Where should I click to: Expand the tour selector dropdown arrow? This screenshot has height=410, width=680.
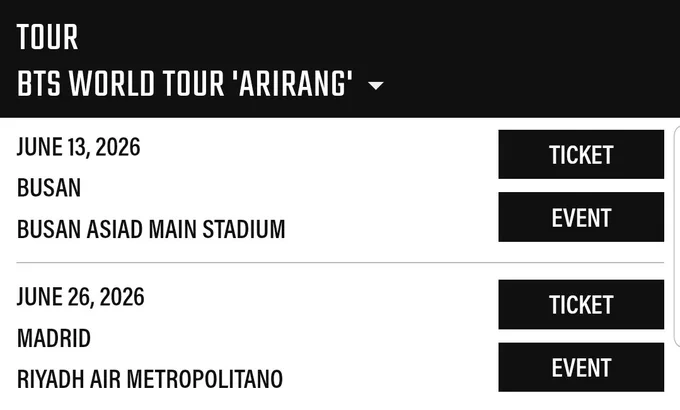(x=376, y=85)
